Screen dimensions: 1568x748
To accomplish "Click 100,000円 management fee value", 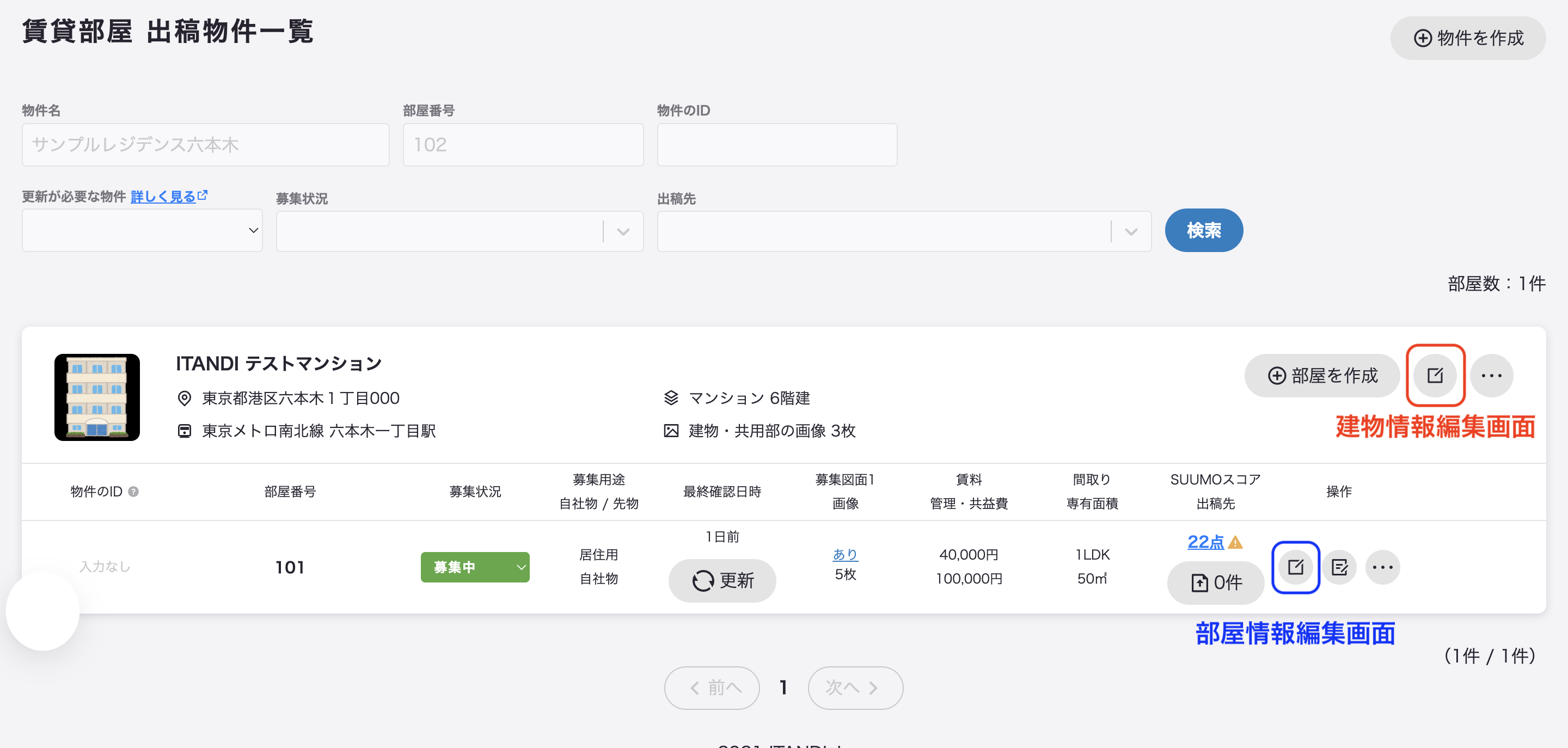I will click(x=969, y=579).
